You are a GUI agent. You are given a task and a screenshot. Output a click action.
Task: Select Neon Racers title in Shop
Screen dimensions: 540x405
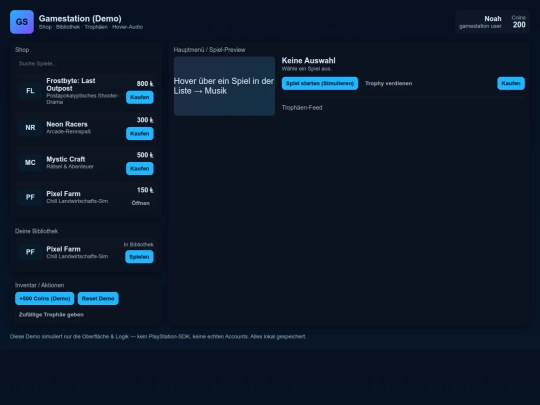[67, 124]
